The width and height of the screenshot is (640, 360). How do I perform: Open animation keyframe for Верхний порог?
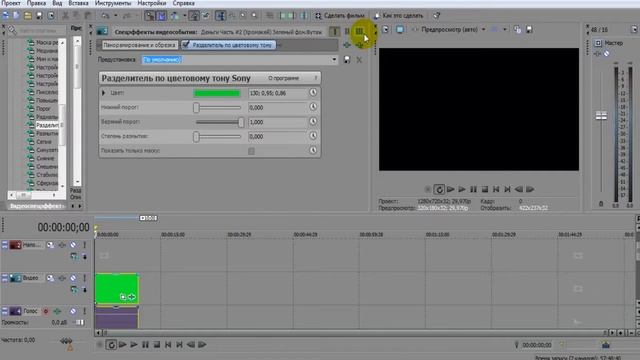(x=313, y=122)
